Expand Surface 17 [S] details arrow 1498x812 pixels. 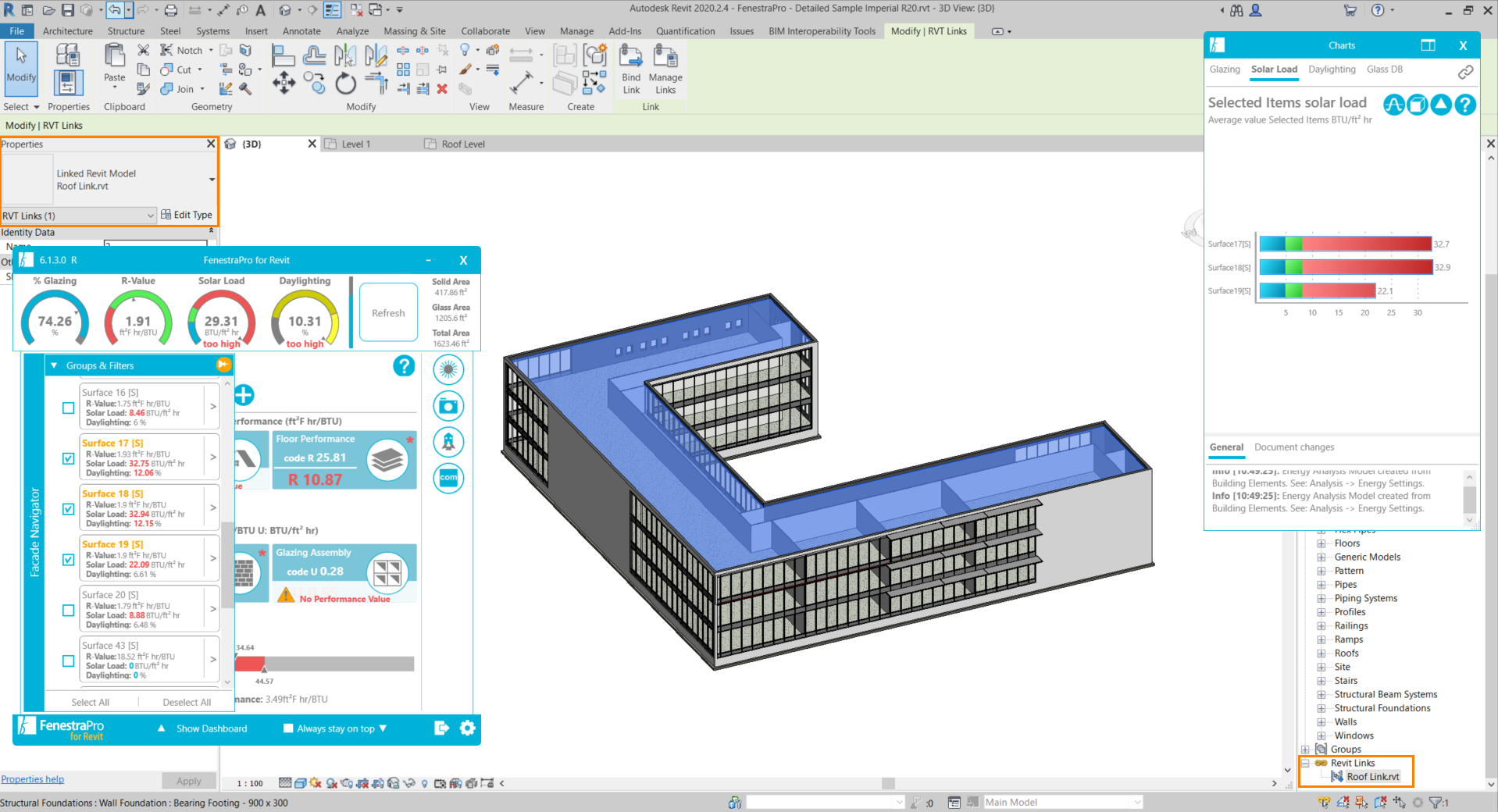[x=213, y=457]
